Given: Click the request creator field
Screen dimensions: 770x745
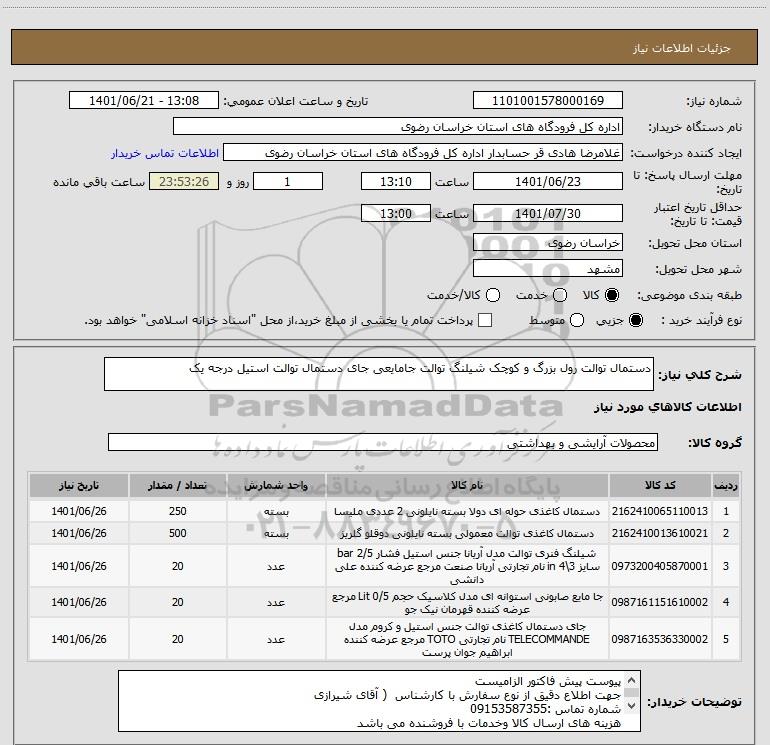Looking at the screenshot, I should [423, 153].
